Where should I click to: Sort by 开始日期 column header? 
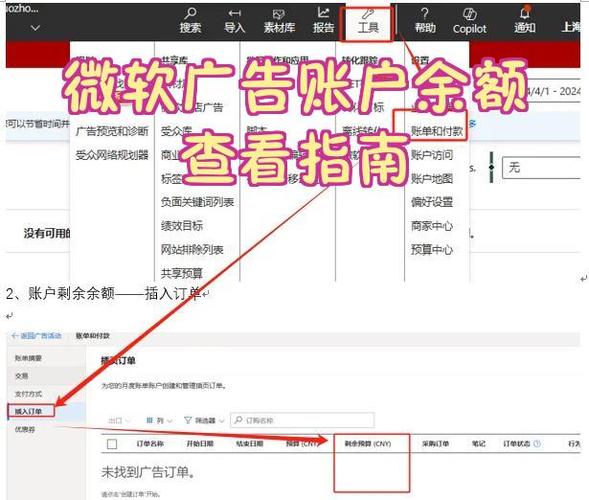point(200,444)
